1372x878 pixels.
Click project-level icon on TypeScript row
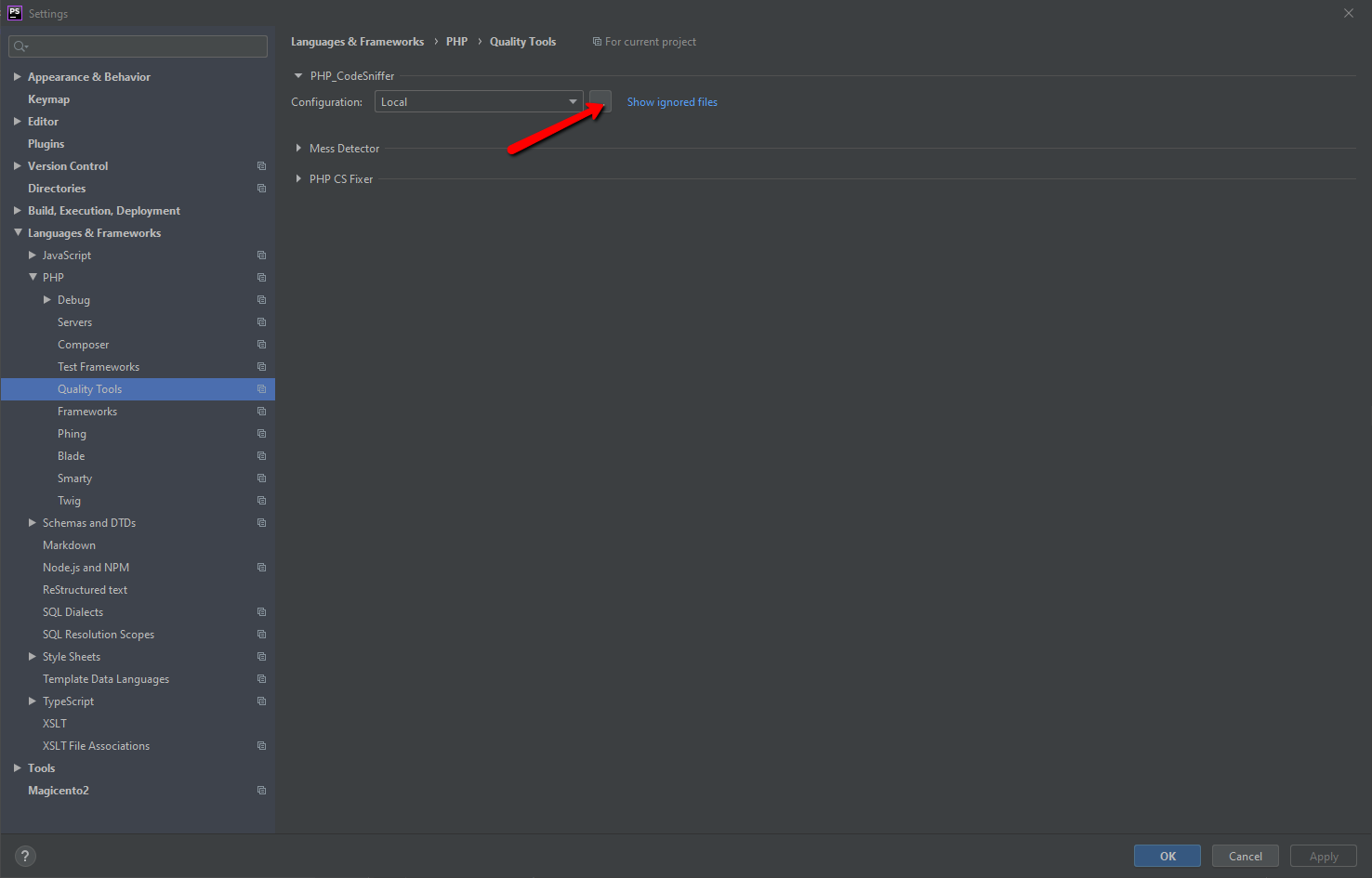tap(261, 701)
